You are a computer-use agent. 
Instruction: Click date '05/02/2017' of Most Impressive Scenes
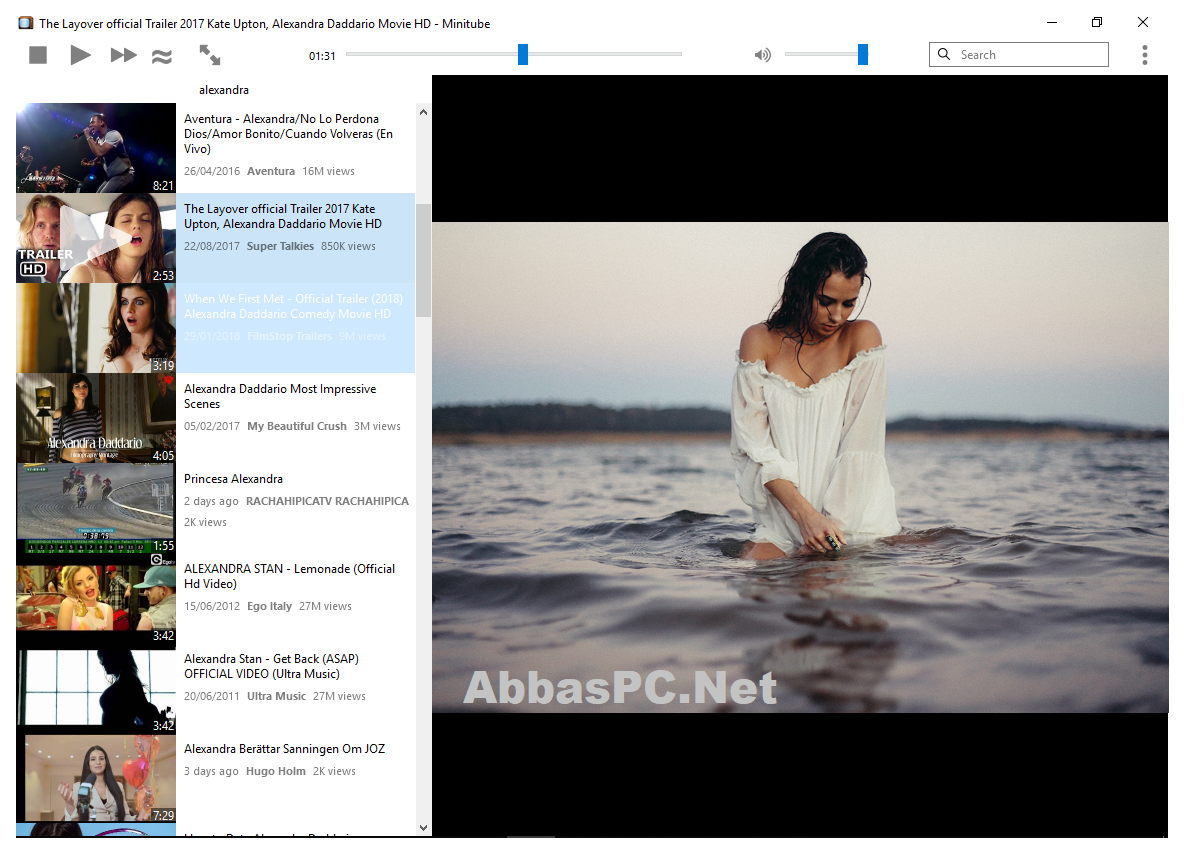coord(212,426)
